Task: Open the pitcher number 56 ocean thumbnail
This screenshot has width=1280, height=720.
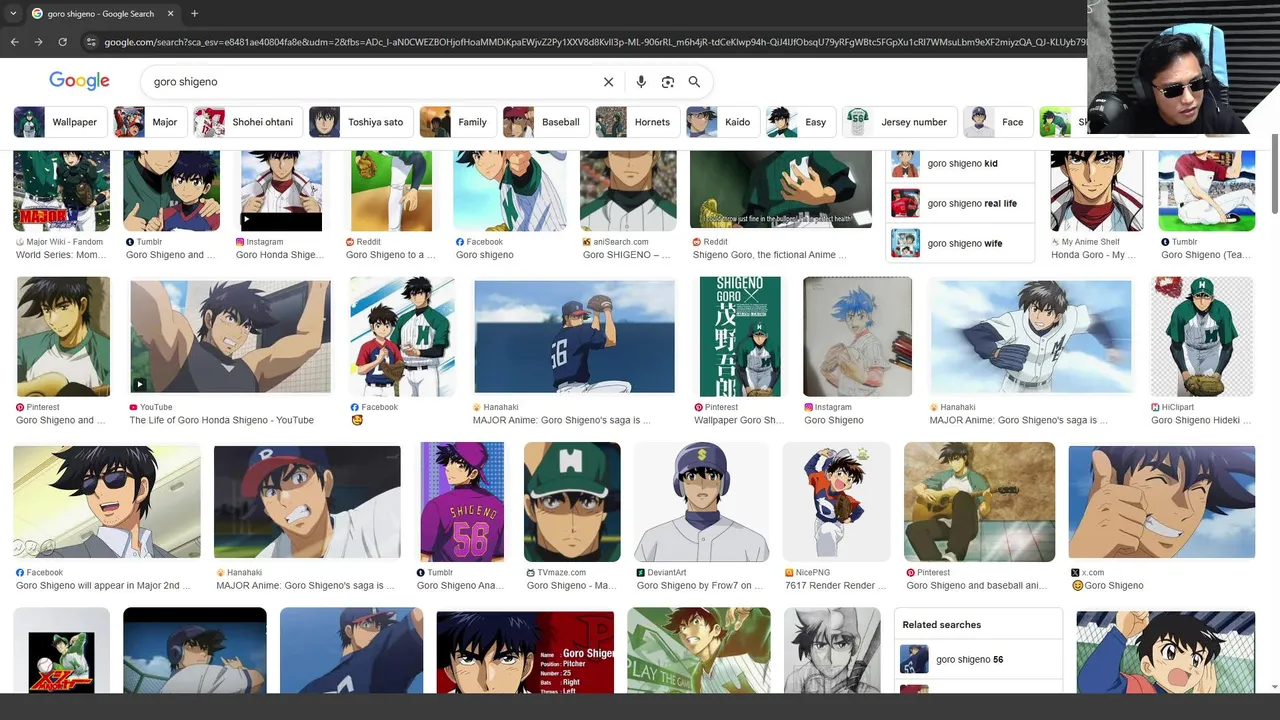Action: 574,336
